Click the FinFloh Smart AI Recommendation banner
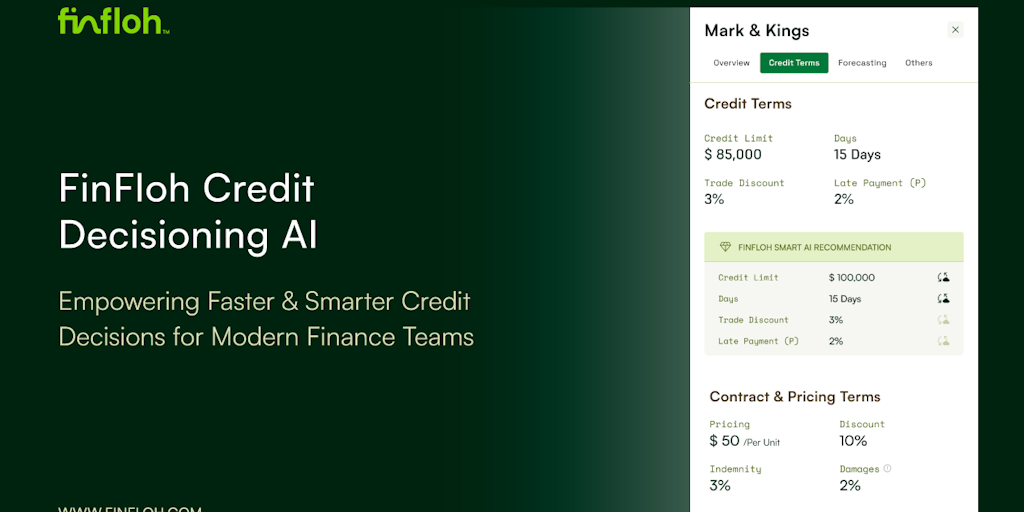 coord(833,247)
